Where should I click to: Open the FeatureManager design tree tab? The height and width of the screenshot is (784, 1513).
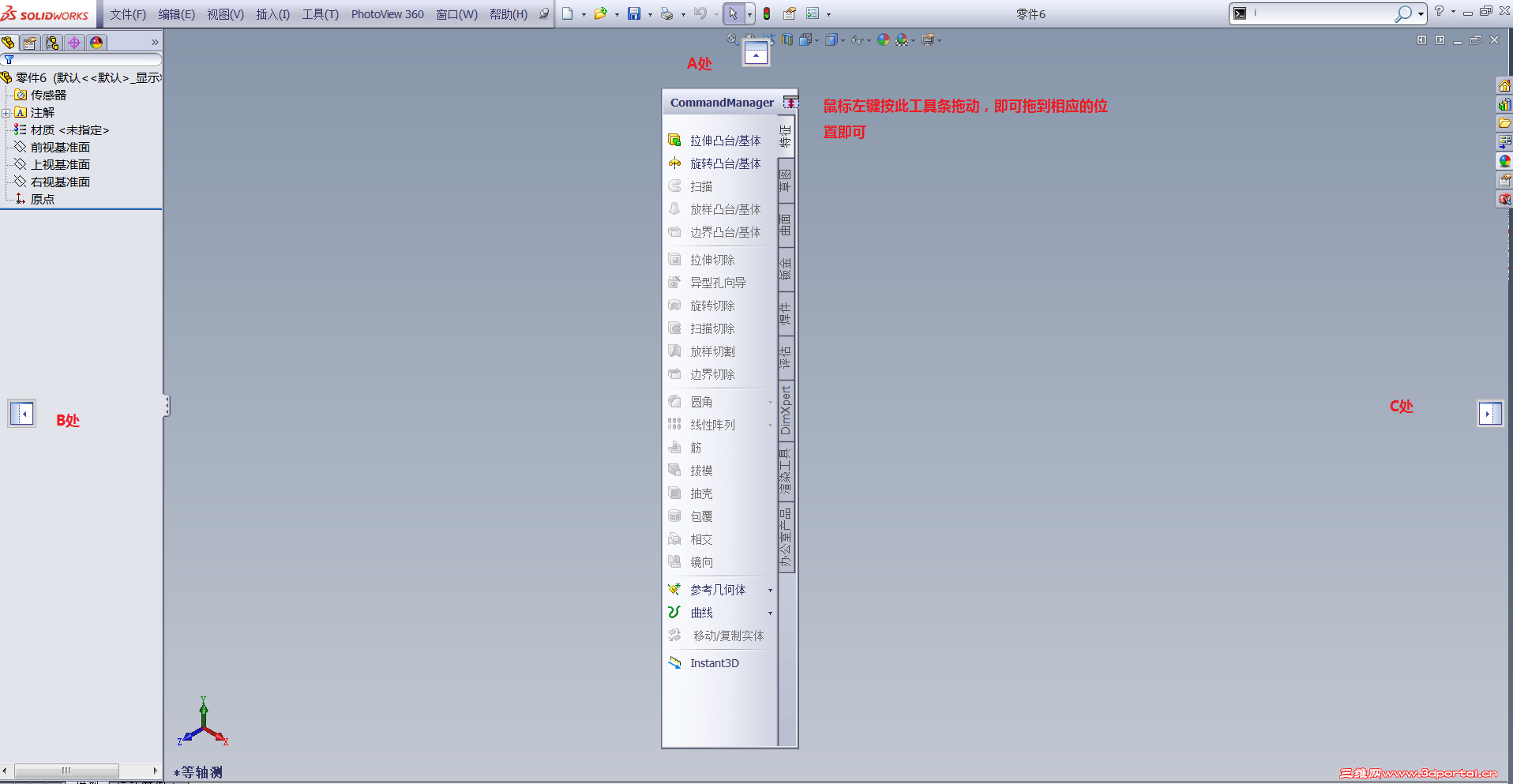(9, 43)
